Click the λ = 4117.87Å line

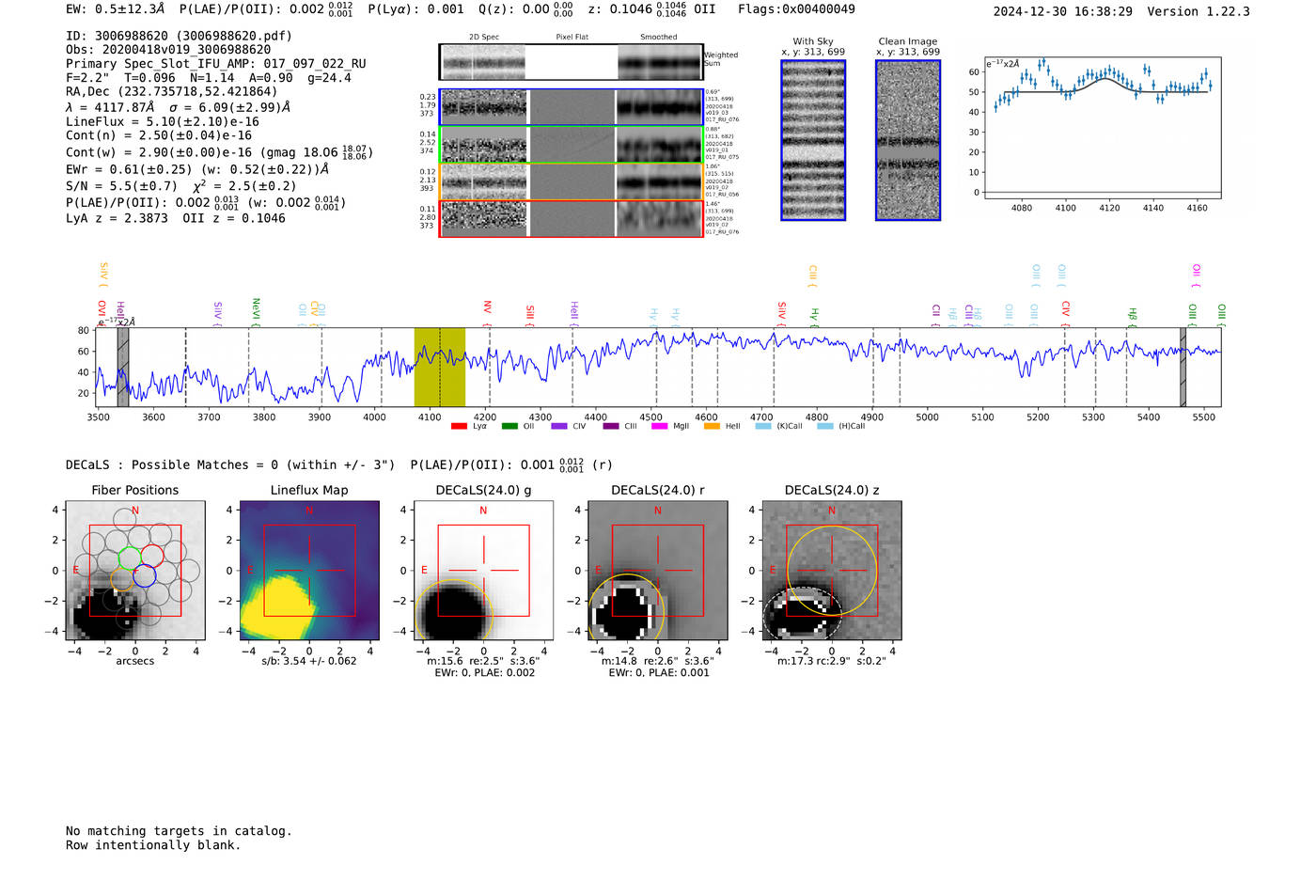click(x=179, y=107)
